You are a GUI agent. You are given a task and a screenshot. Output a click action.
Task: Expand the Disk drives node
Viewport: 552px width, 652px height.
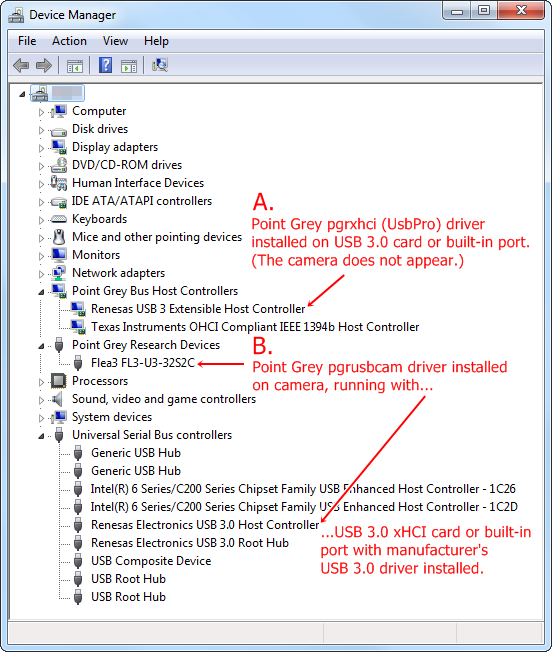41,130
